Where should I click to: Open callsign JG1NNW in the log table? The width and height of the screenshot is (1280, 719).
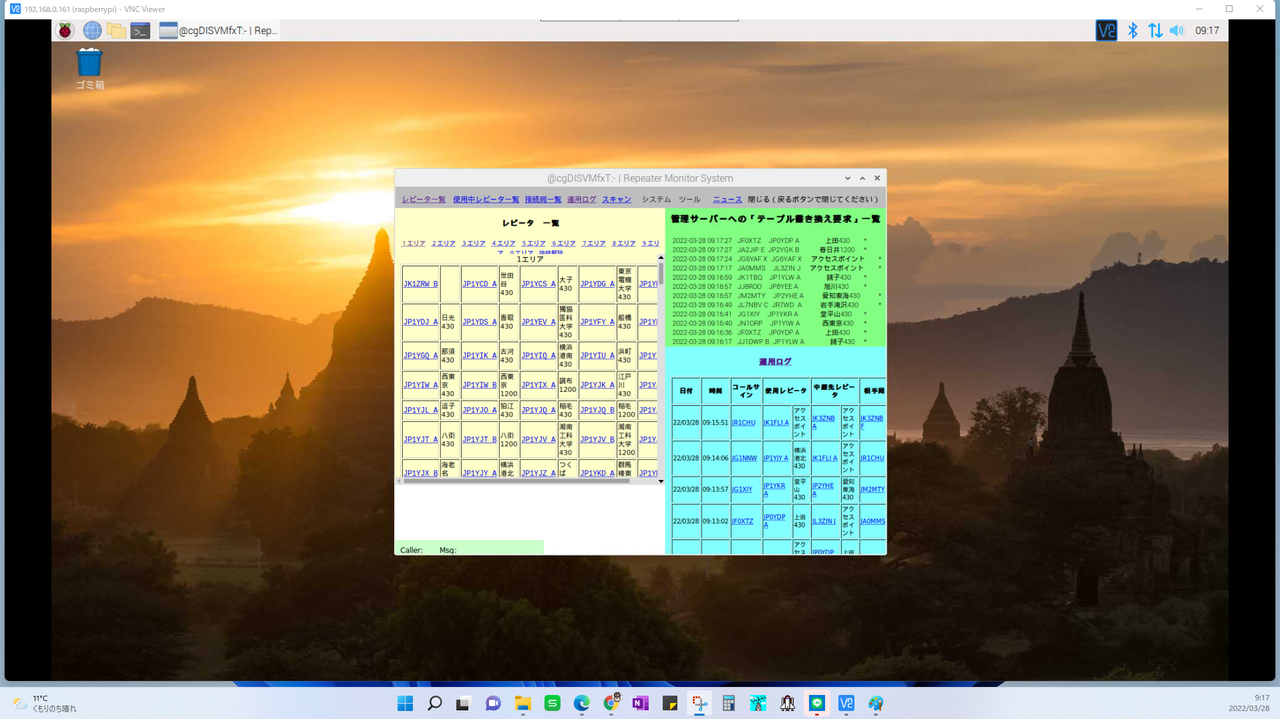pos(745,458)
